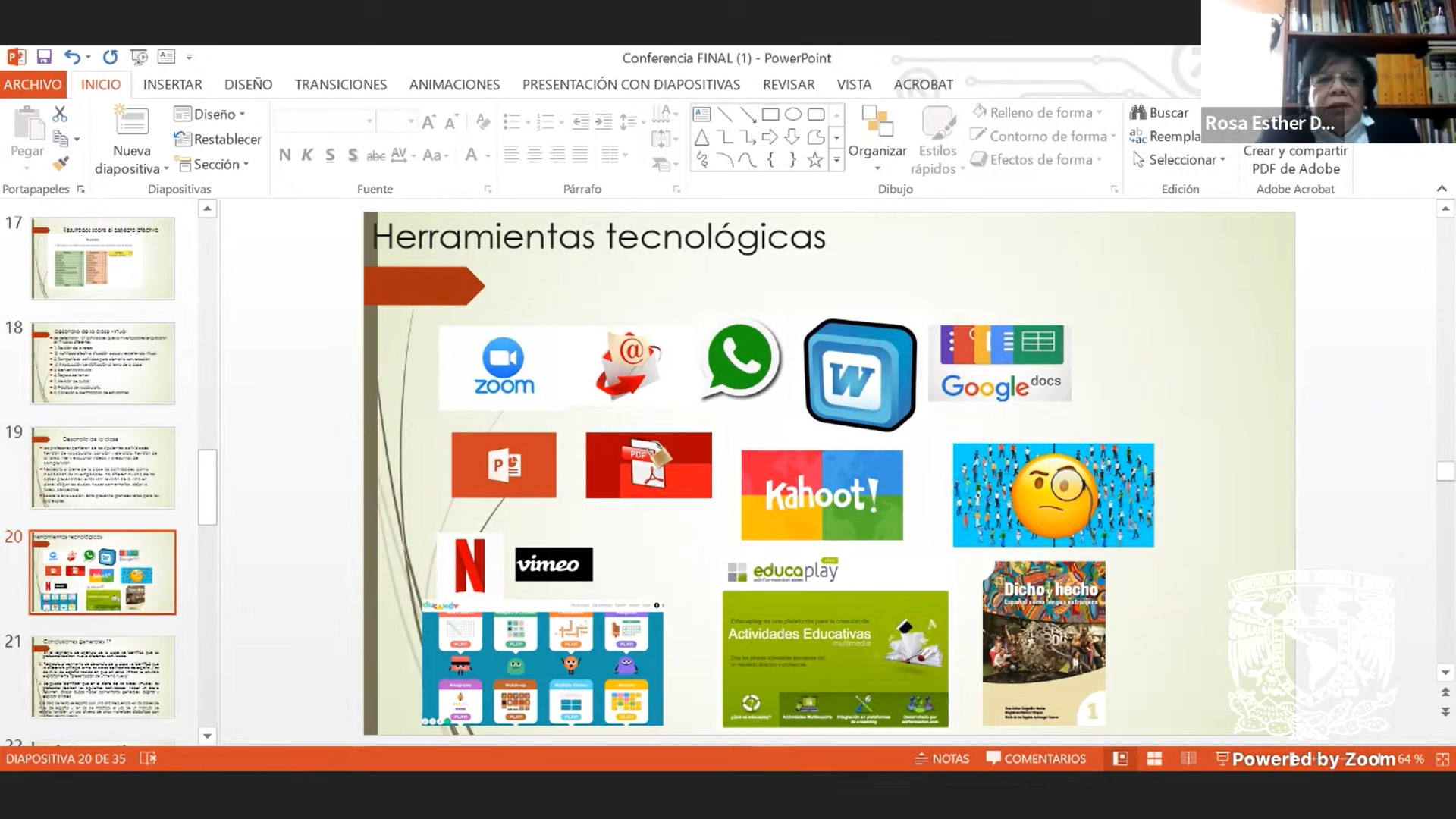Open the Seleccionar dropdown
Image resolution: width=1456 pixels, height=819 pixels.
(x=1179, y=159)
